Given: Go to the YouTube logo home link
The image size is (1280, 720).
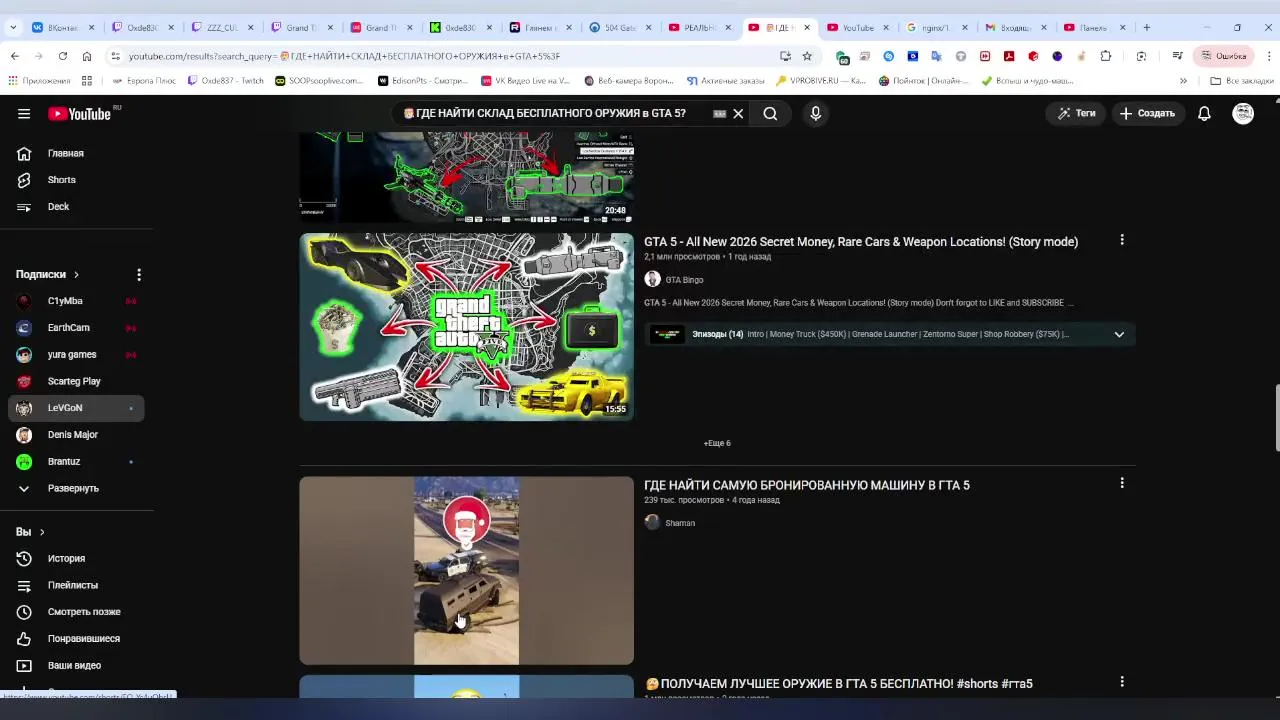Looking at the screenshot, I should [x=79, y=114].
